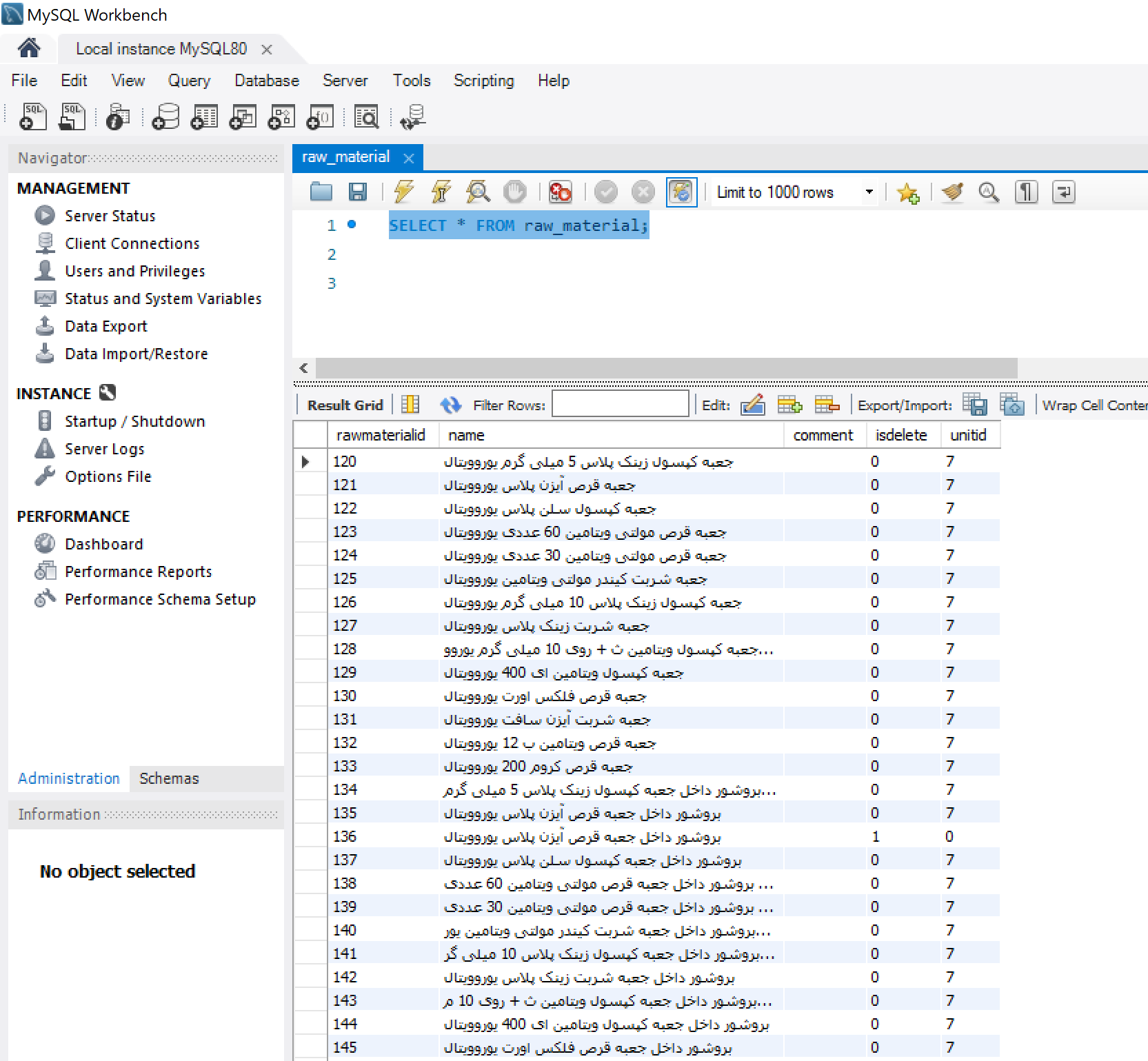Commit the transaction check icon

click(x=606, y=192)
